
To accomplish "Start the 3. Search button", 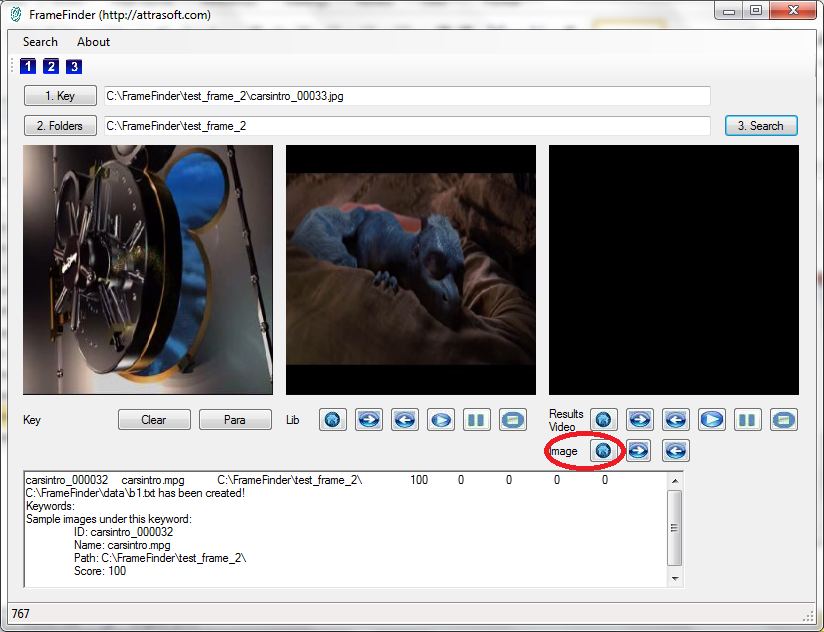I will [761, 126].
